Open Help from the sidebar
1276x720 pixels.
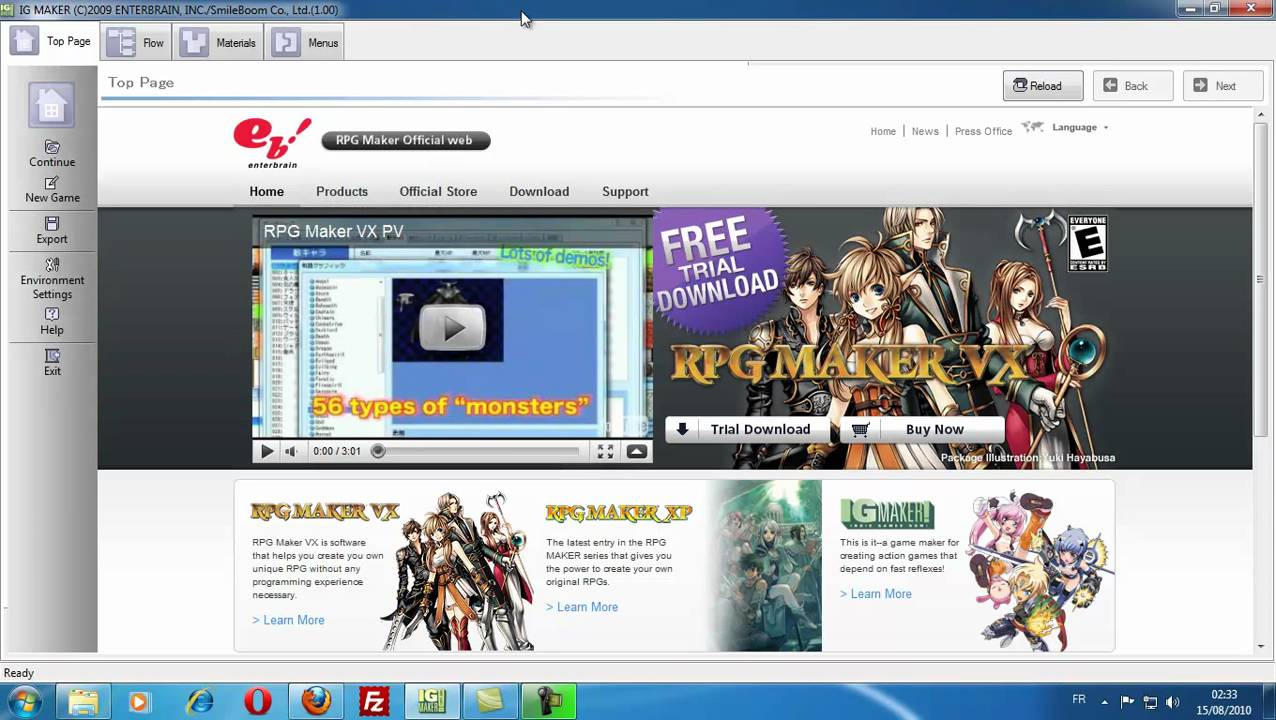tap(52, 322)
